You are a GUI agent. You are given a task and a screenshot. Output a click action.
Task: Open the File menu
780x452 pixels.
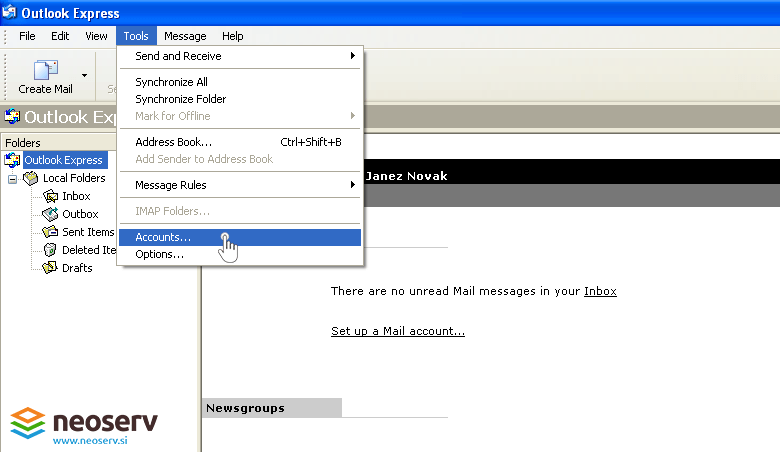pyautogui.click(x=27, y=36)
